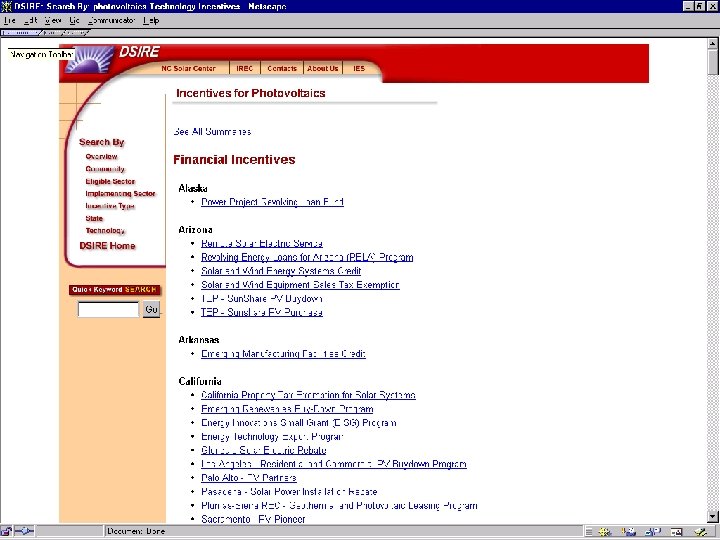Screen dimensions: 720x540
Task: Open Search By Overview link
Action: coord(101,157)
